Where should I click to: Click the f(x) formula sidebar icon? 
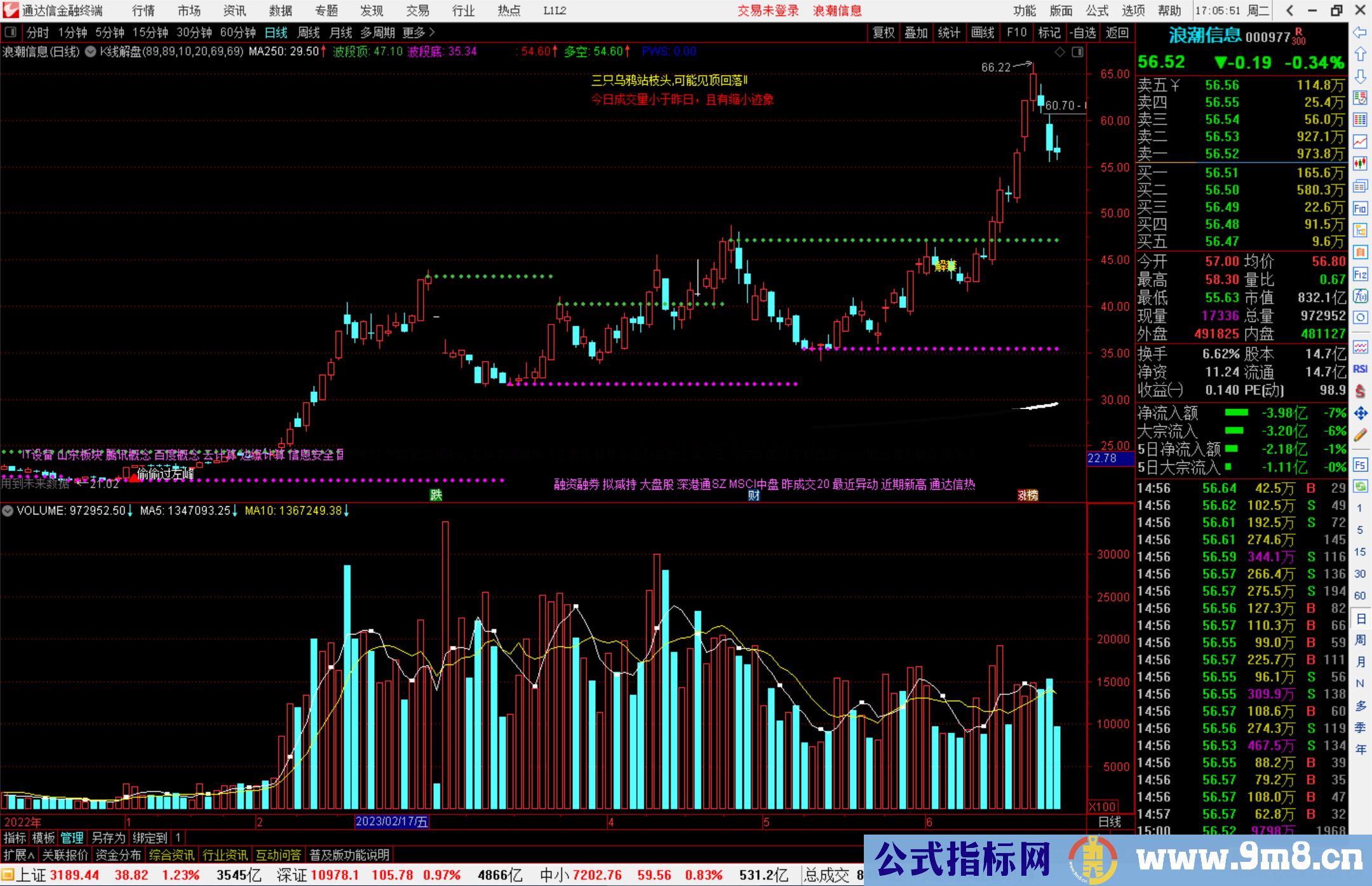tap(1360, 296)
